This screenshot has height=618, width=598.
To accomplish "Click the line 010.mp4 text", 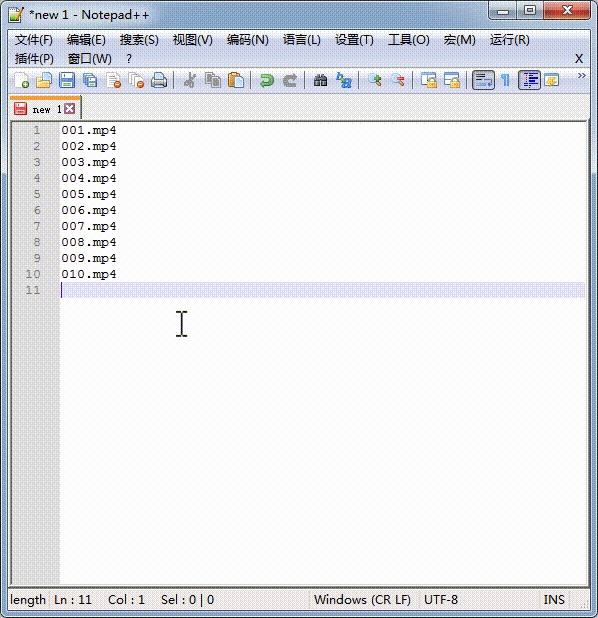I will (x=89, y=274).
